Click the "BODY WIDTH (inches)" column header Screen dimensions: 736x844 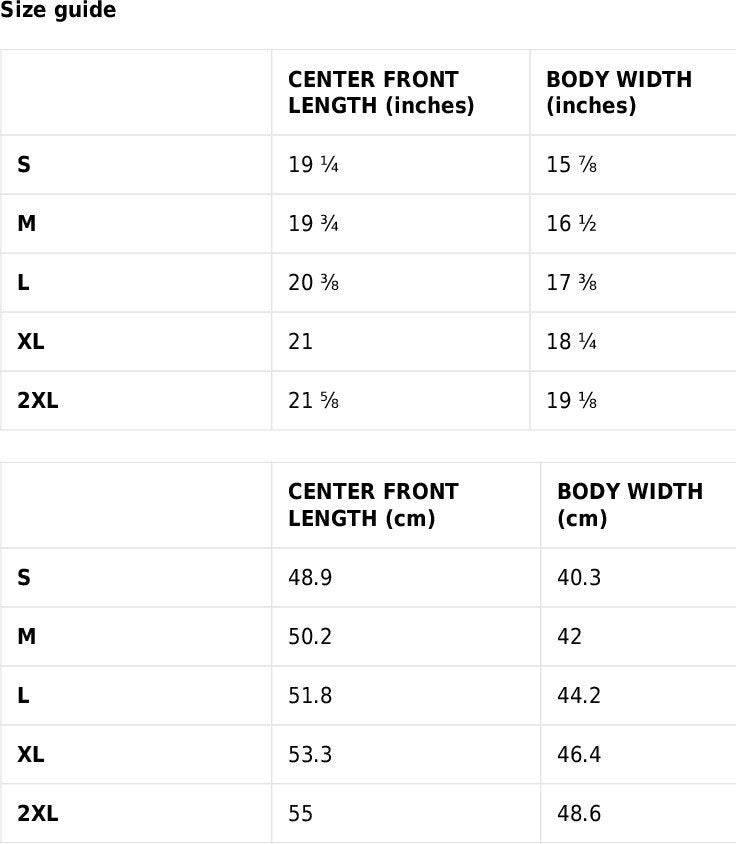point(619,93)
